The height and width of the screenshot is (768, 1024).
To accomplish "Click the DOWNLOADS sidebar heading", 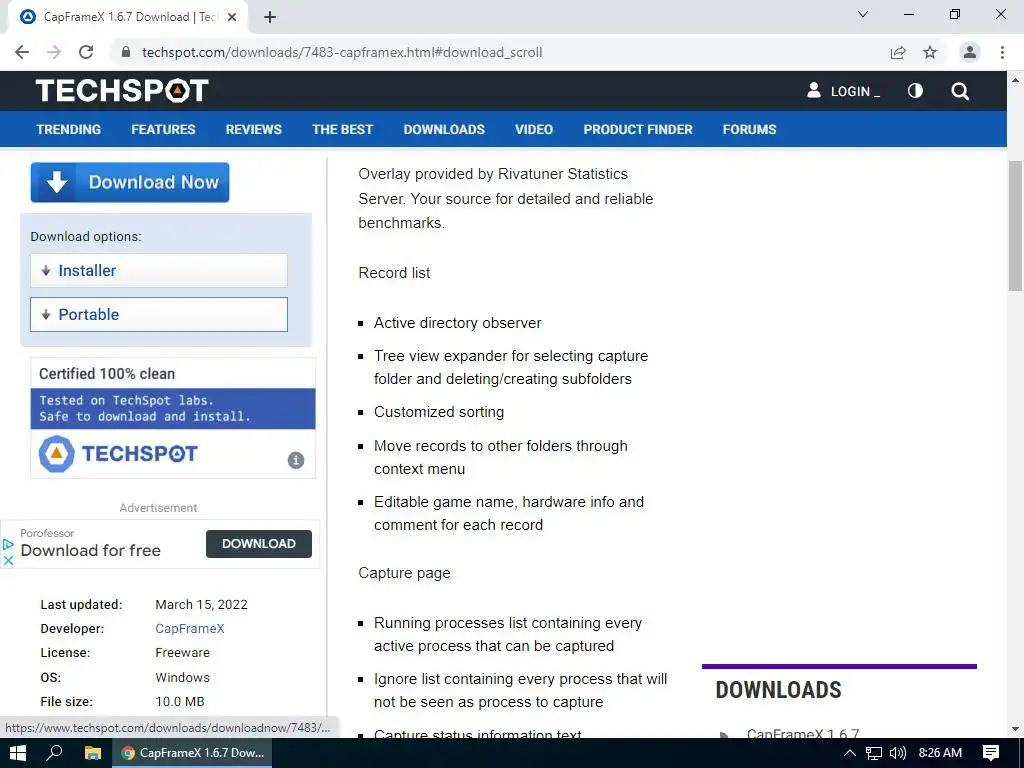I will tap(778, 690).
